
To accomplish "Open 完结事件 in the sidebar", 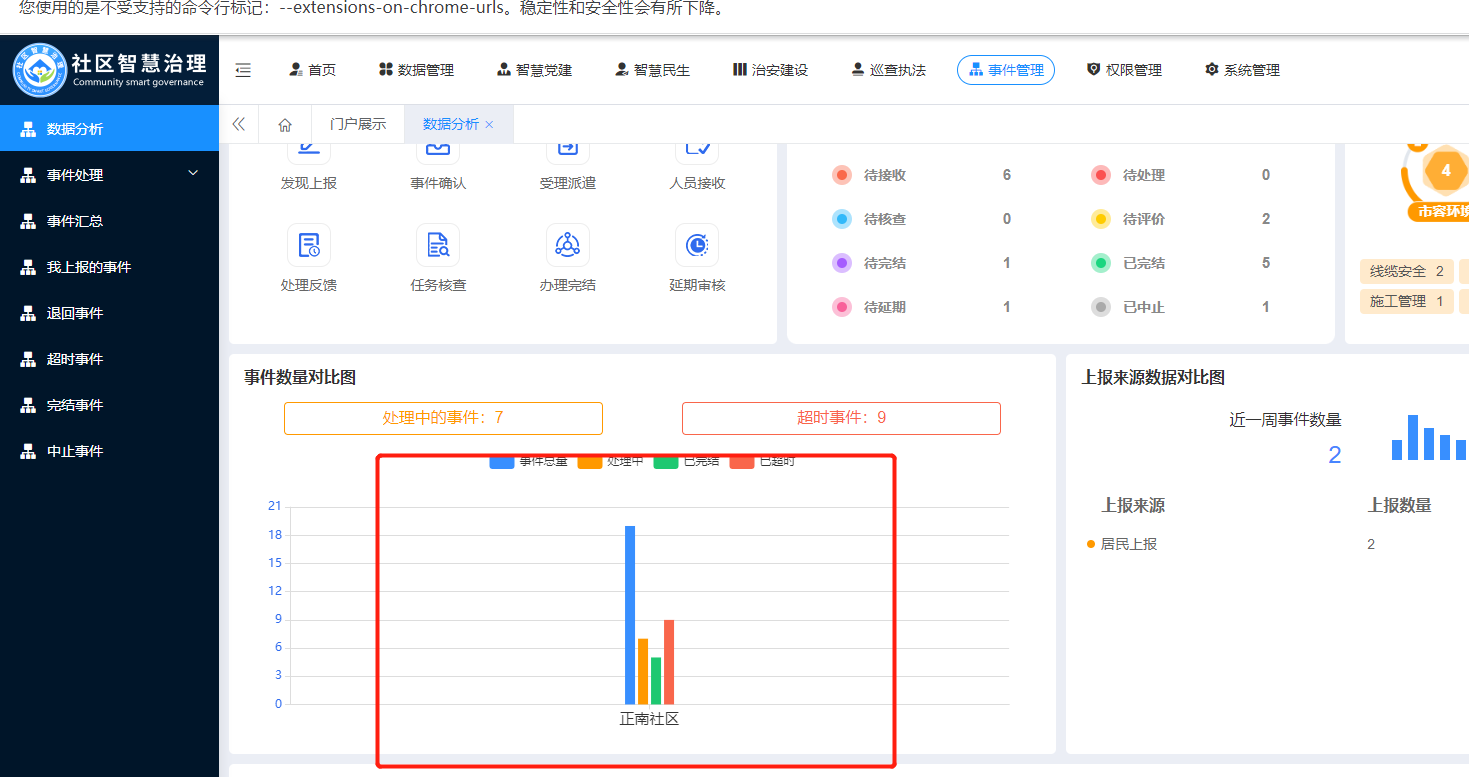I will click(109, 404).
